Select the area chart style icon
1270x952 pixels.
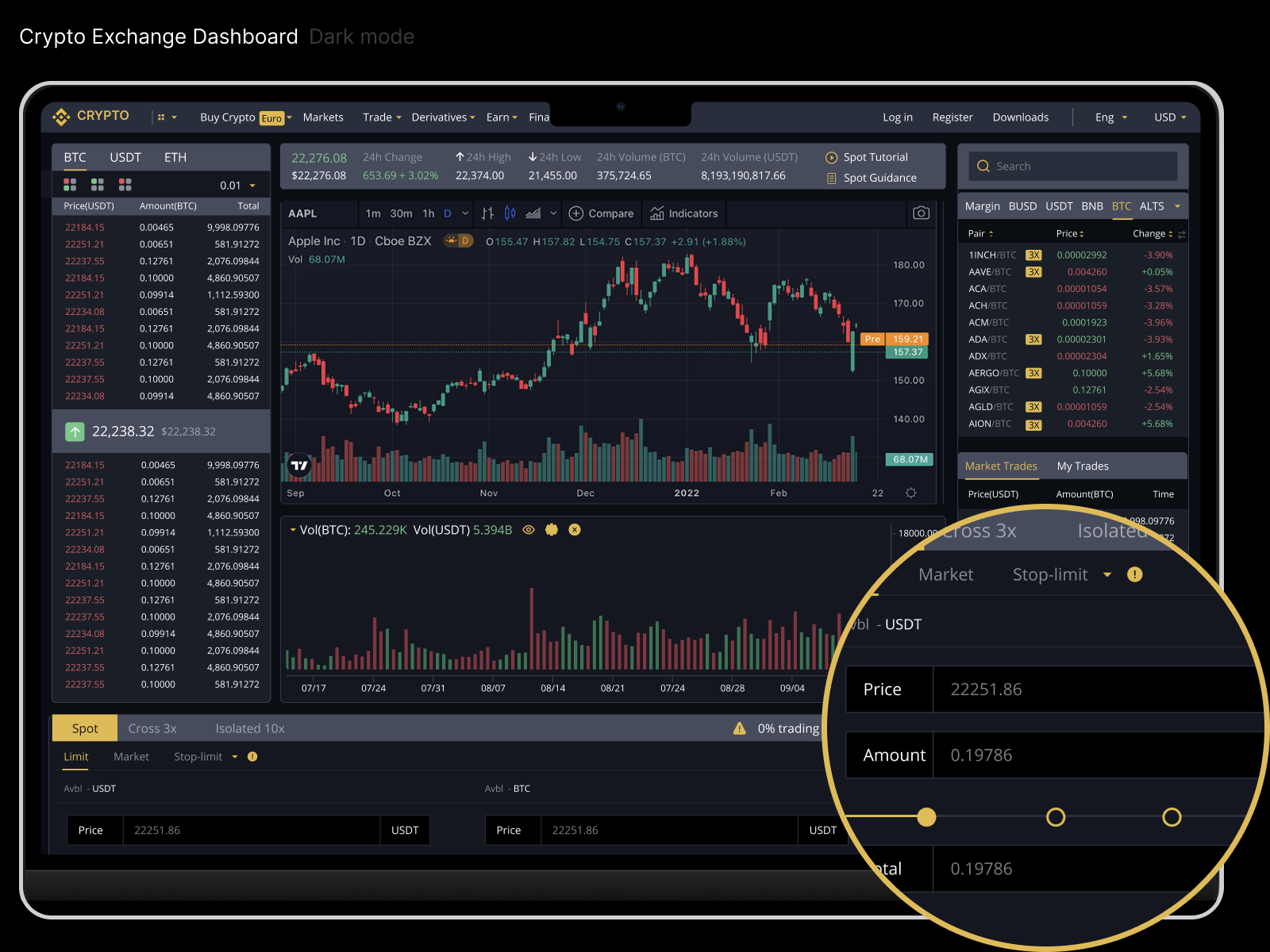(533, 213)
